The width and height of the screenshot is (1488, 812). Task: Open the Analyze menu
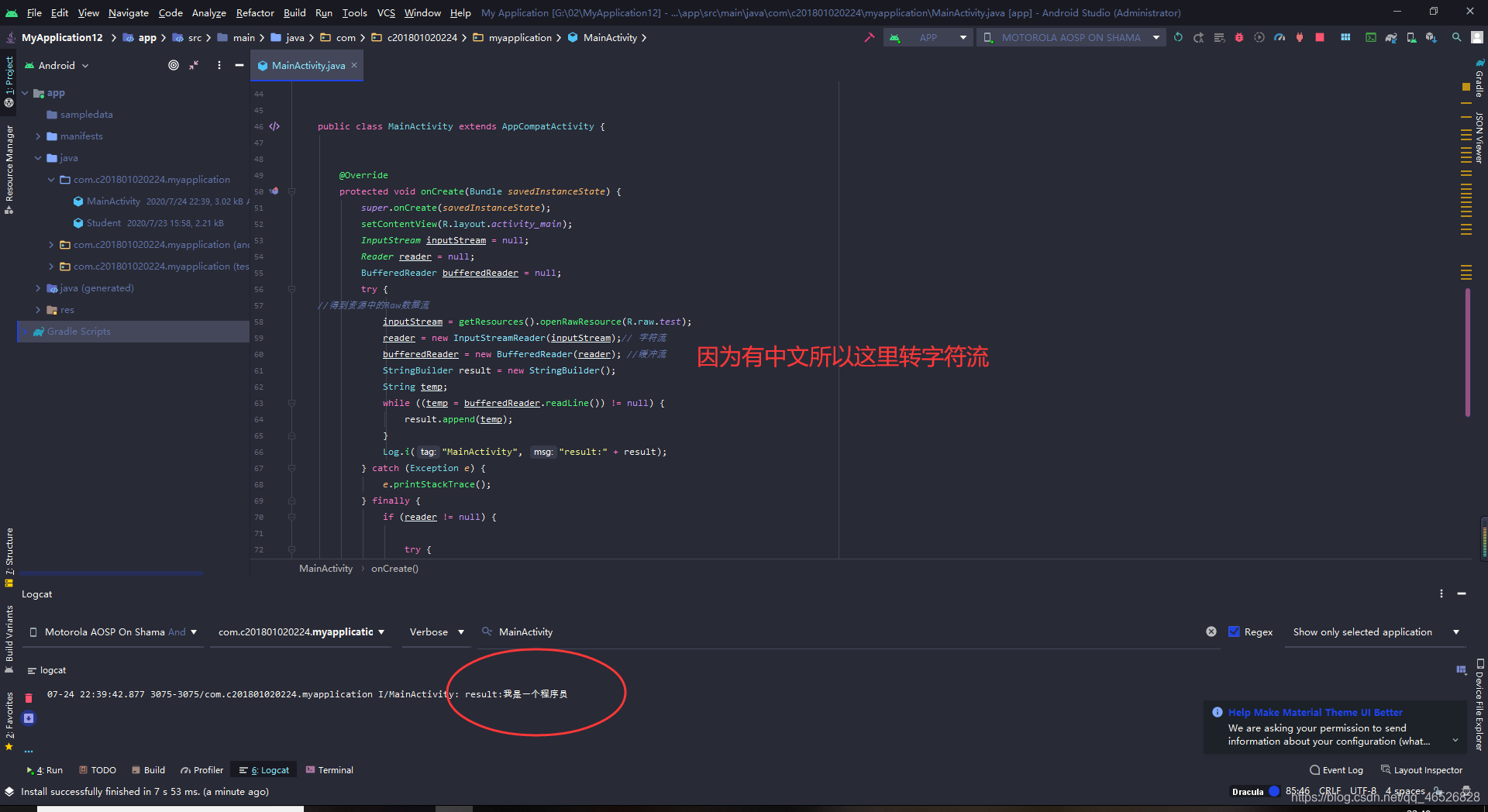pos(208,12)
